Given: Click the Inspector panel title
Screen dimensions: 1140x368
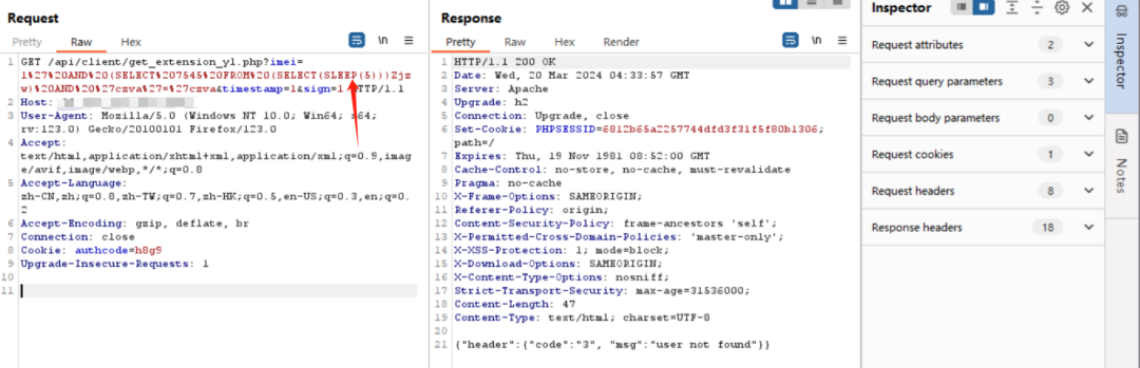Looking at the screenshot, I should 901,8.
